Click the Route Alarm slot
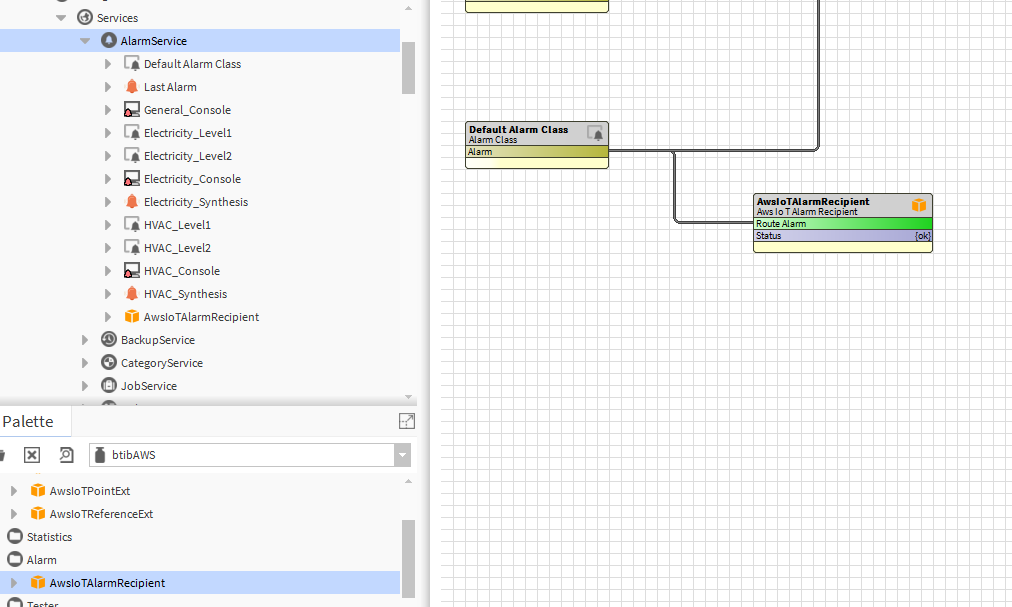The width and height of the screenshot is (1012, 607). pyautogui.click(x=842, y=224)
